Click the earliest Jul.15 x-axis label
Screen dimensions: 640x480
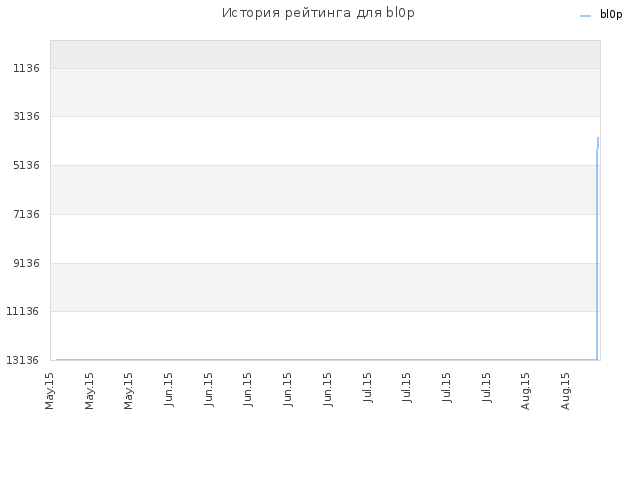click(x=367, y=387)
